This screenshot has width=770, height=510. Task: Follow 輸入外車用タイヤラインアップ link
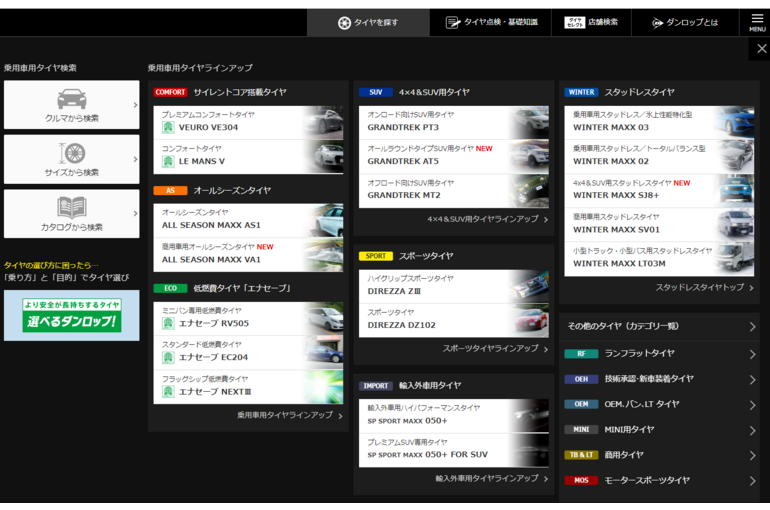tap(492, 478)
